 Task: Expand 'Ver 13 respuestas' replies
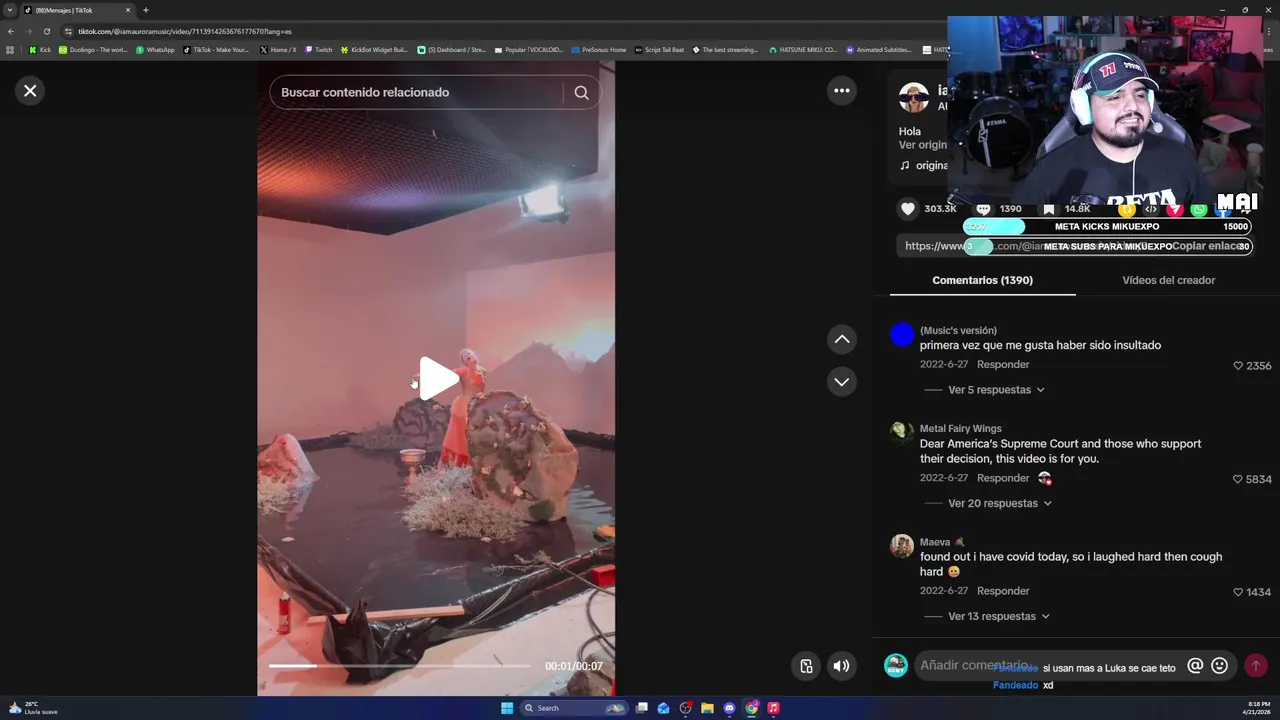pos(999,617)
